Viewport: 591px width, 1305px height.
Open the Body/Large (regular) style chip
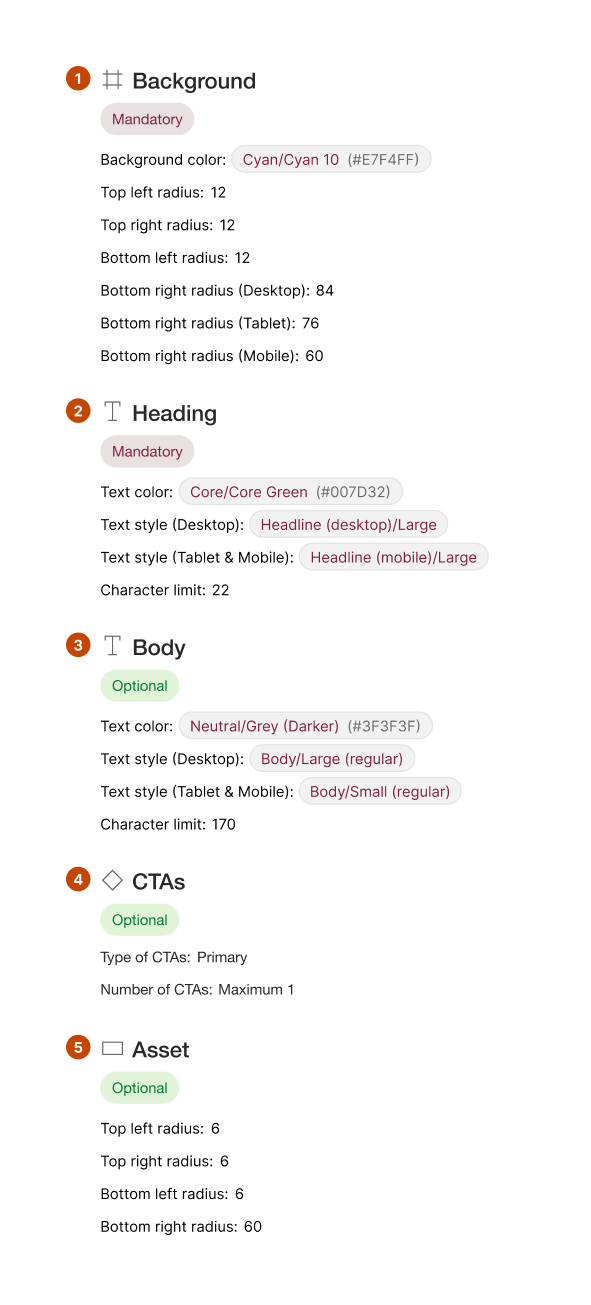(332, 759)
